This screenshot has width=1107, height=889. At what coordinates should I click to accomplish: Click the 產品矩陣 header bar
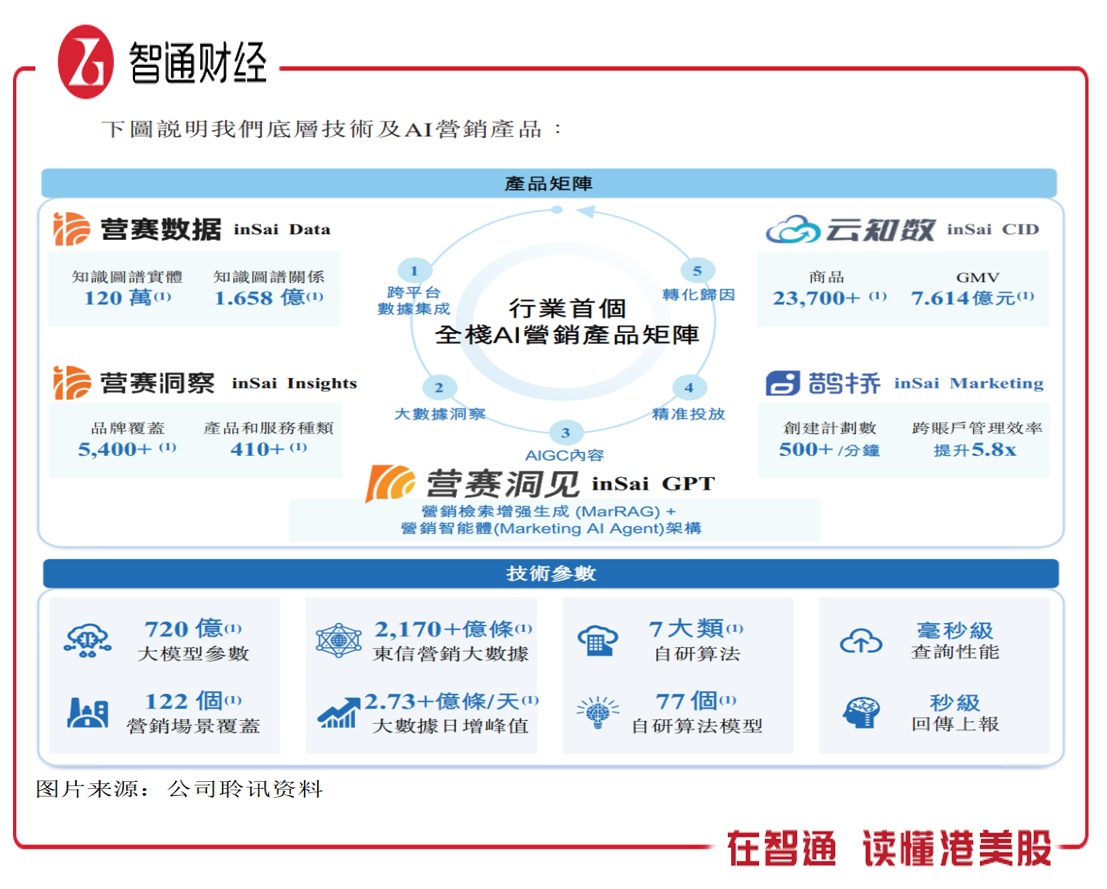click(x=549, y=184)
